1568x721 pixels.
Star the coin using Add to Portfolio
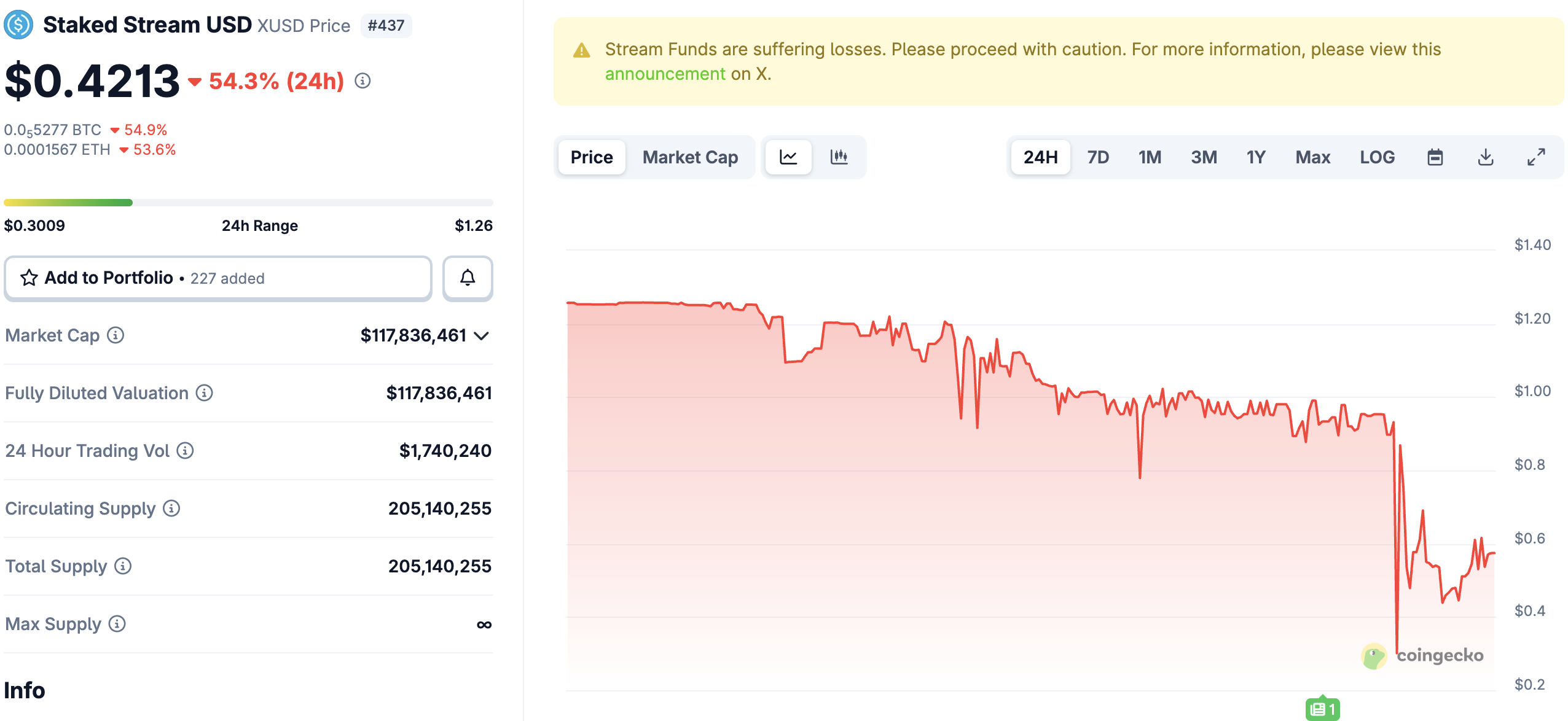pos(28,278)
